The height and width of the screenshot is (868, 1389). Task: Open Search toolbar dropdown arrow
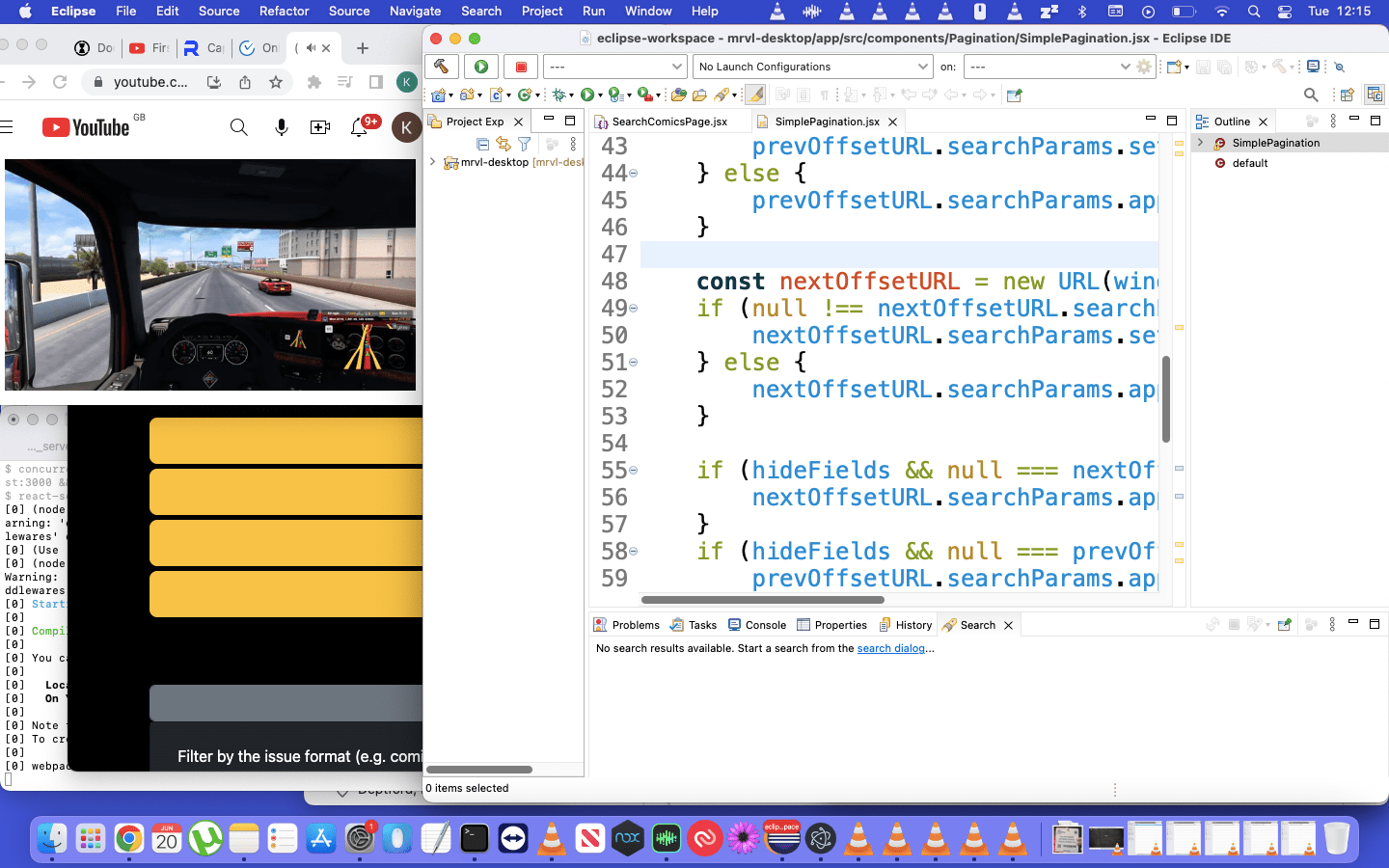(x=734, y=95)
